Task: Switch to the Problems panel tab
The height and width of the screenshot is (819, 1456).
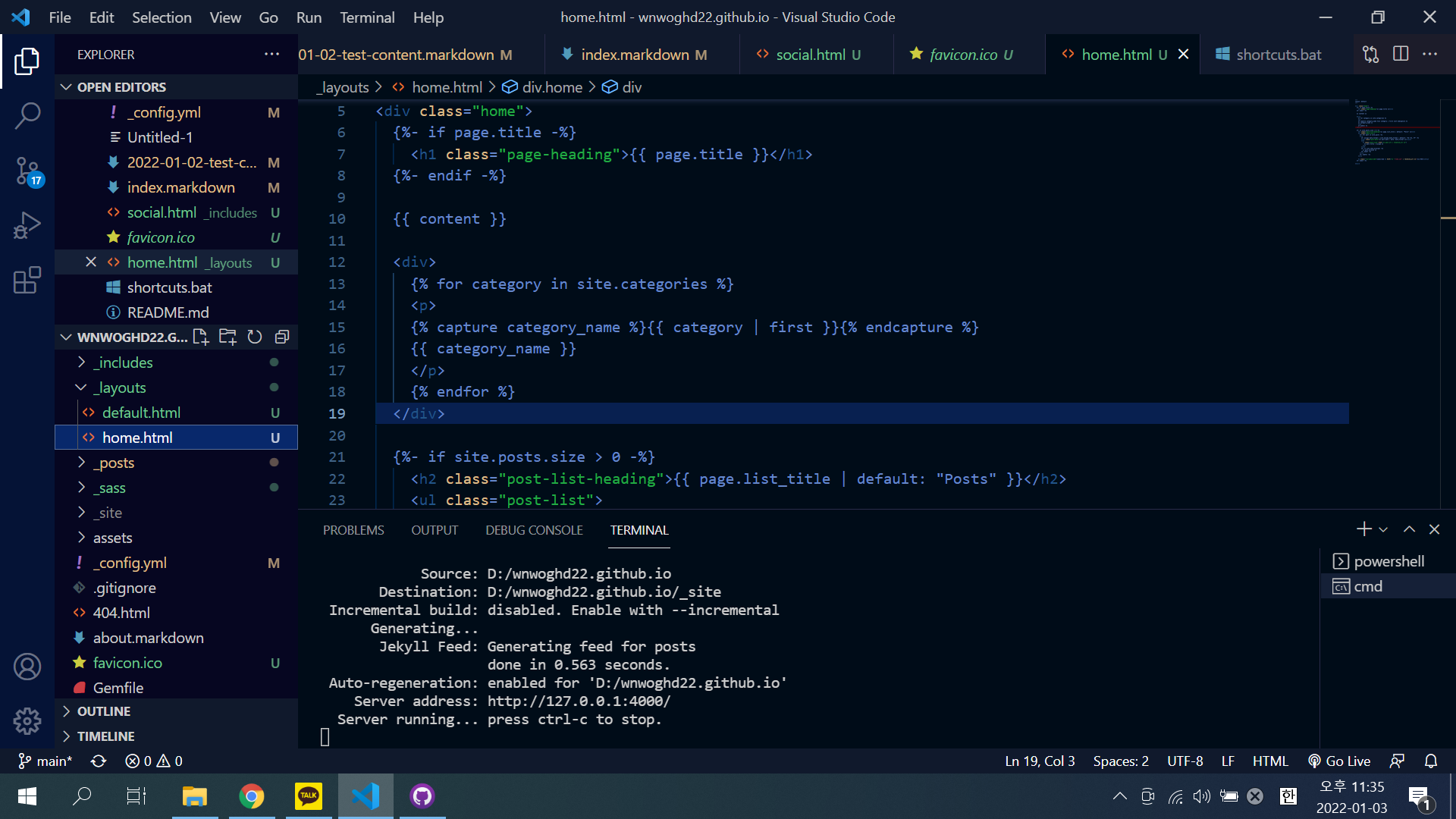Action: point(353,530)
